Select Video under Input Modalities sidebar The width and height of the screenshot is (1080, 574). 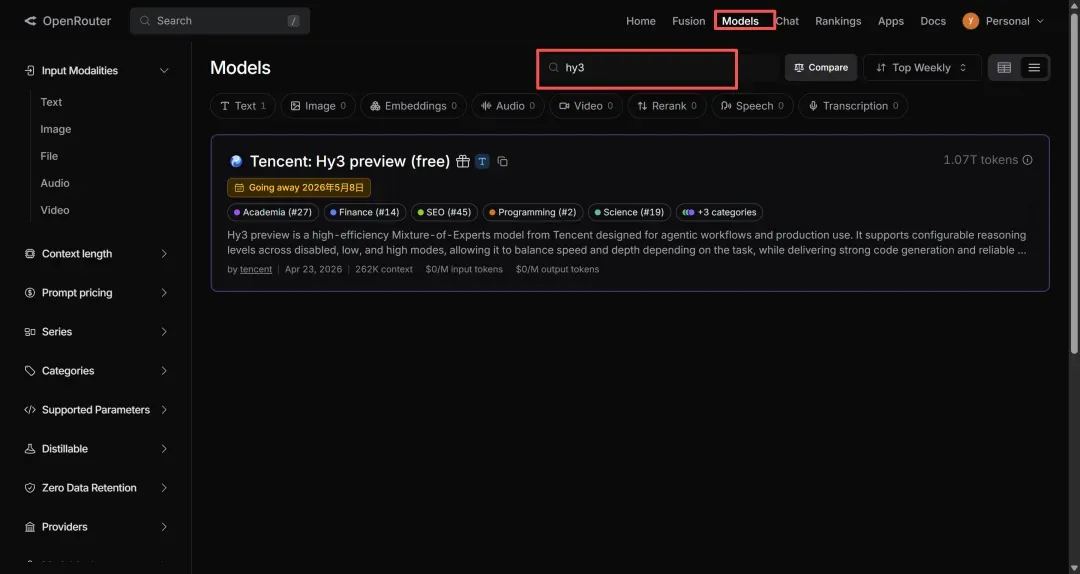coord(55,210)
